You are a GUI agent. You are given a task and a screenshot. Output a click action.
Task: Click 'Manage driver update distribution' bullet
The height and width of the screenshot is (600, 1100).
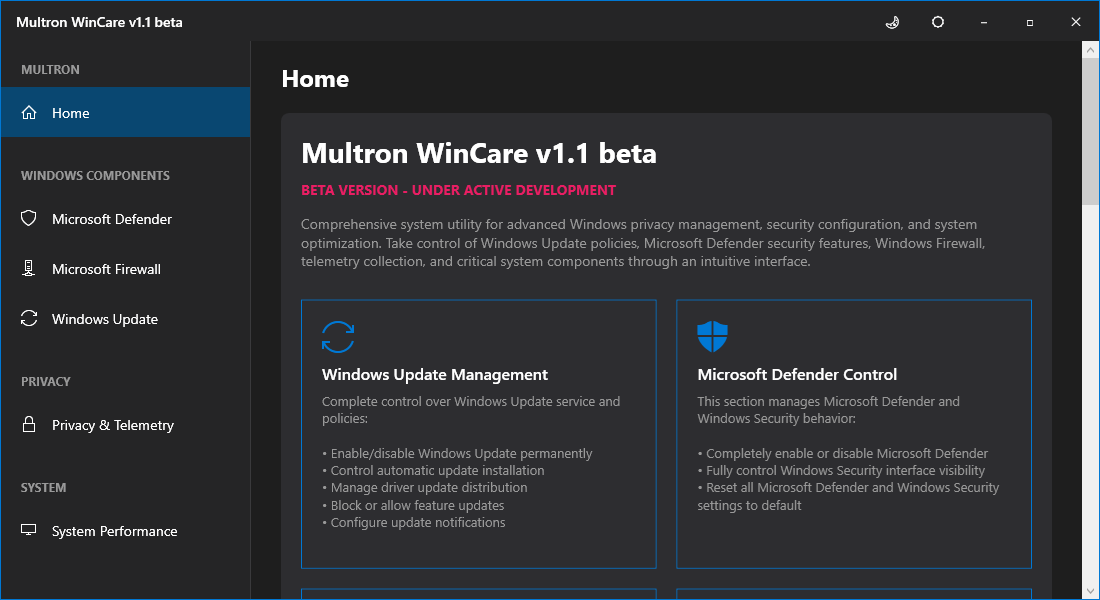pyautogui.click(x=424, y=487)
